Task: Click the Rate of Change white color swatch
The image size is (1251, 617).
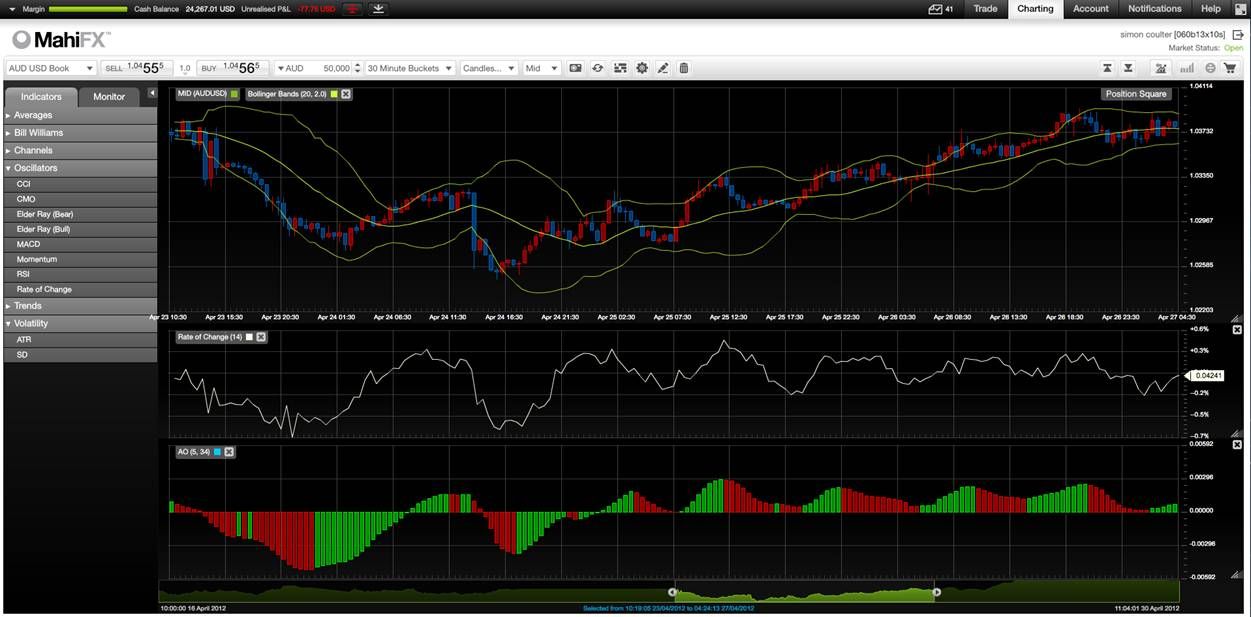Action: (249, 337)
